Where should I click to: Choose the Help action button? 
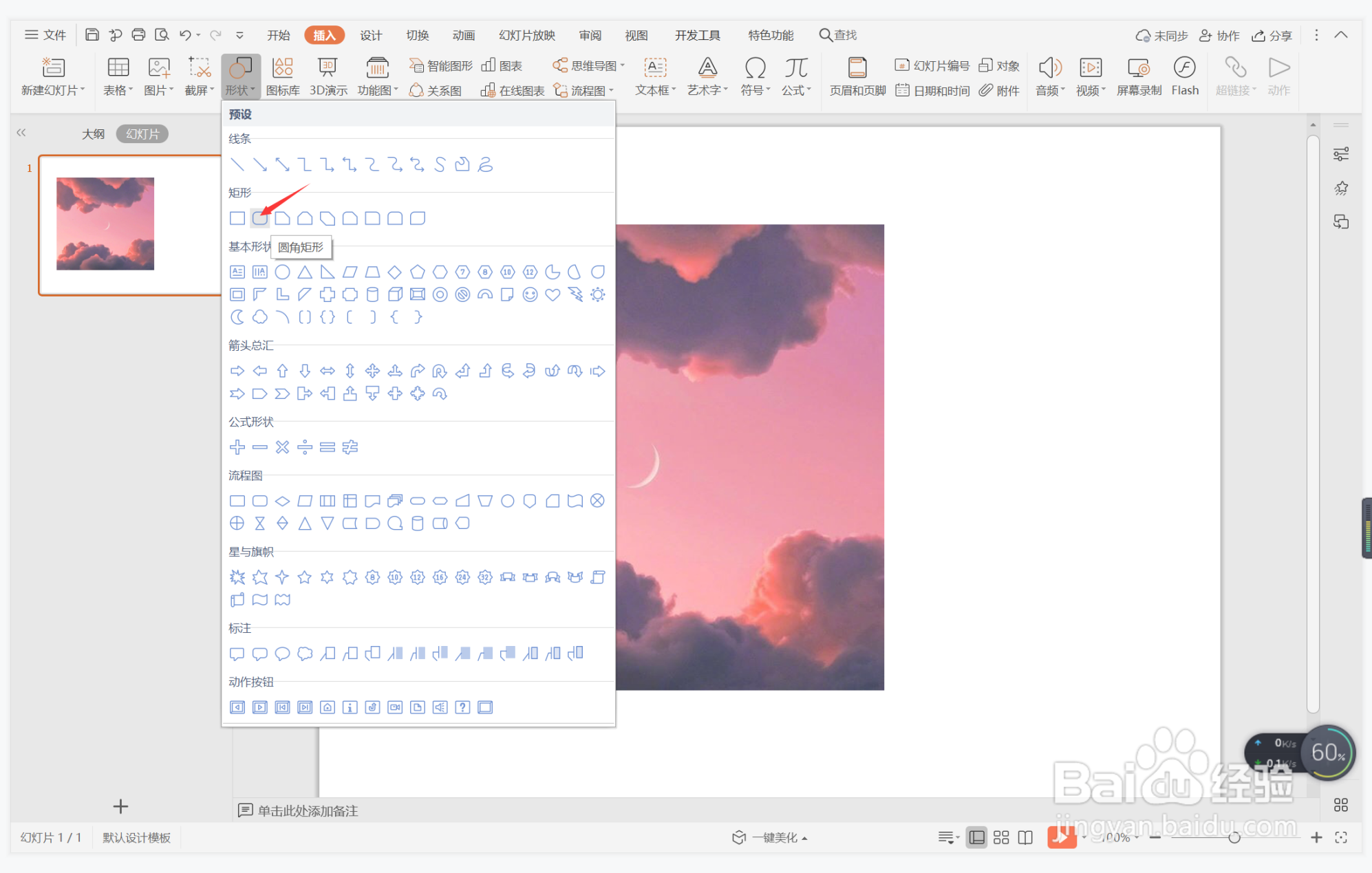click(462, 707)
